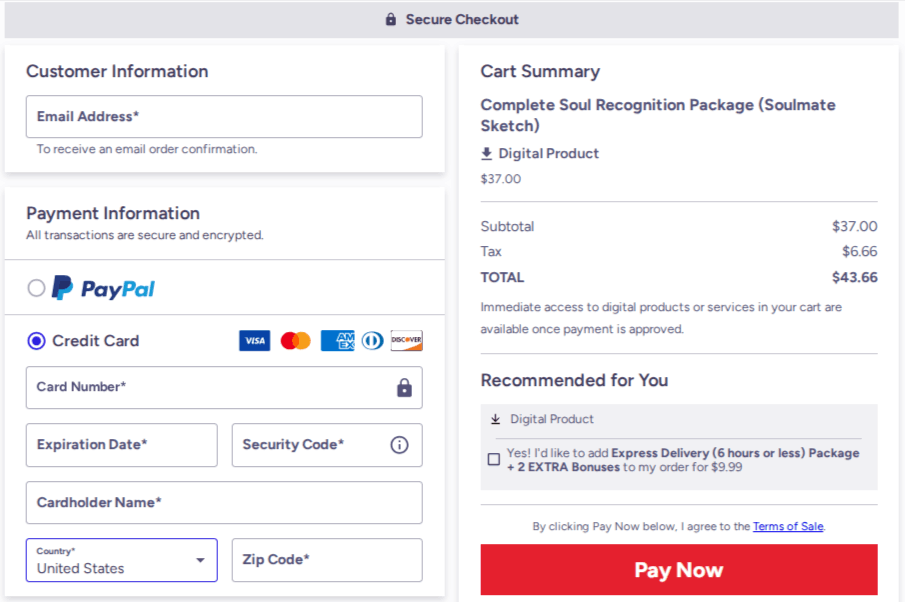Click the Diners Club logo
Viewport: 905px width, 602px height.
pyautogui.click(x=372, y=341)
